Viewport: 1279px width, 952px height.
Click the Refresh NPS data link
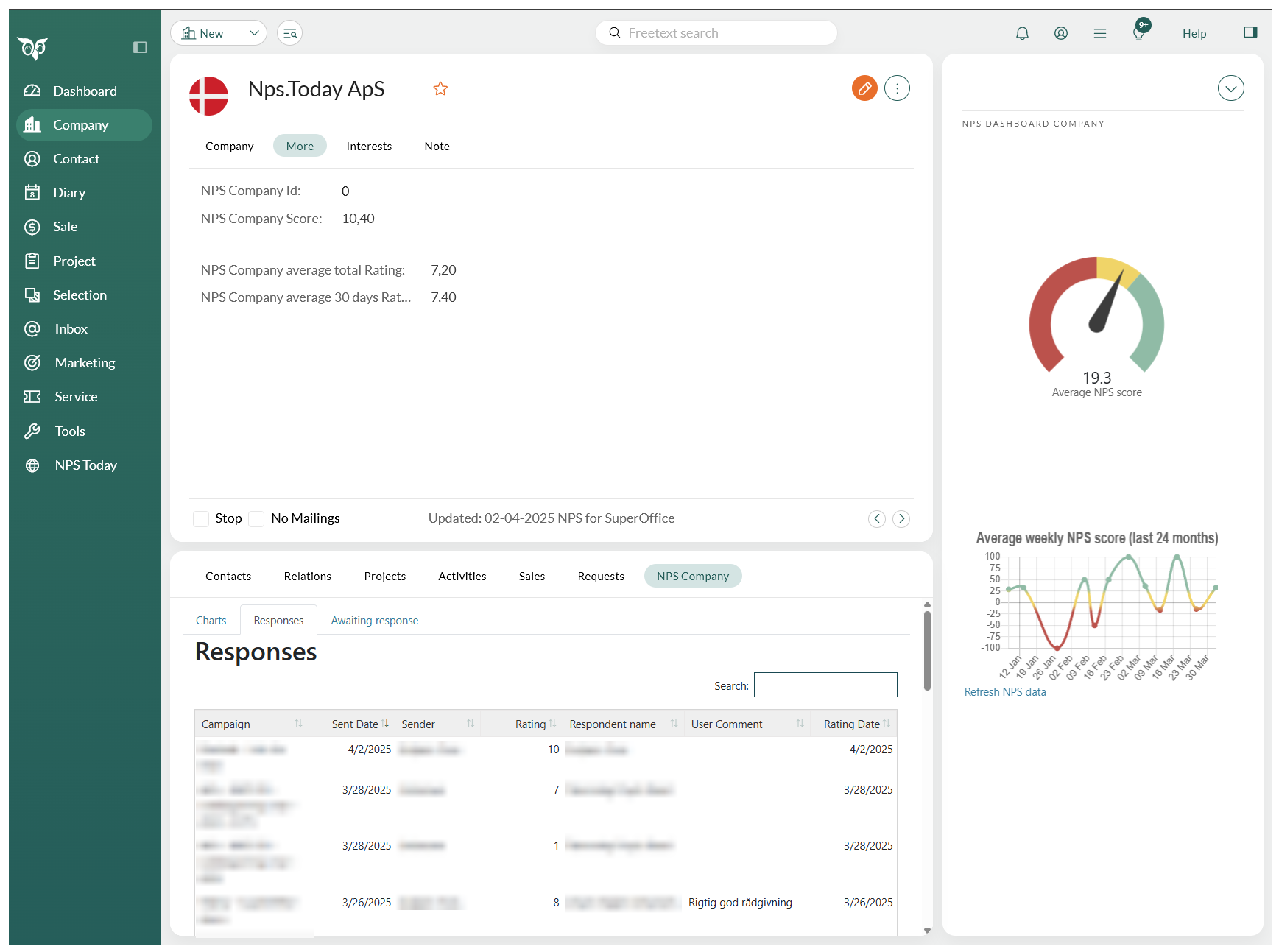(1004, 692)
